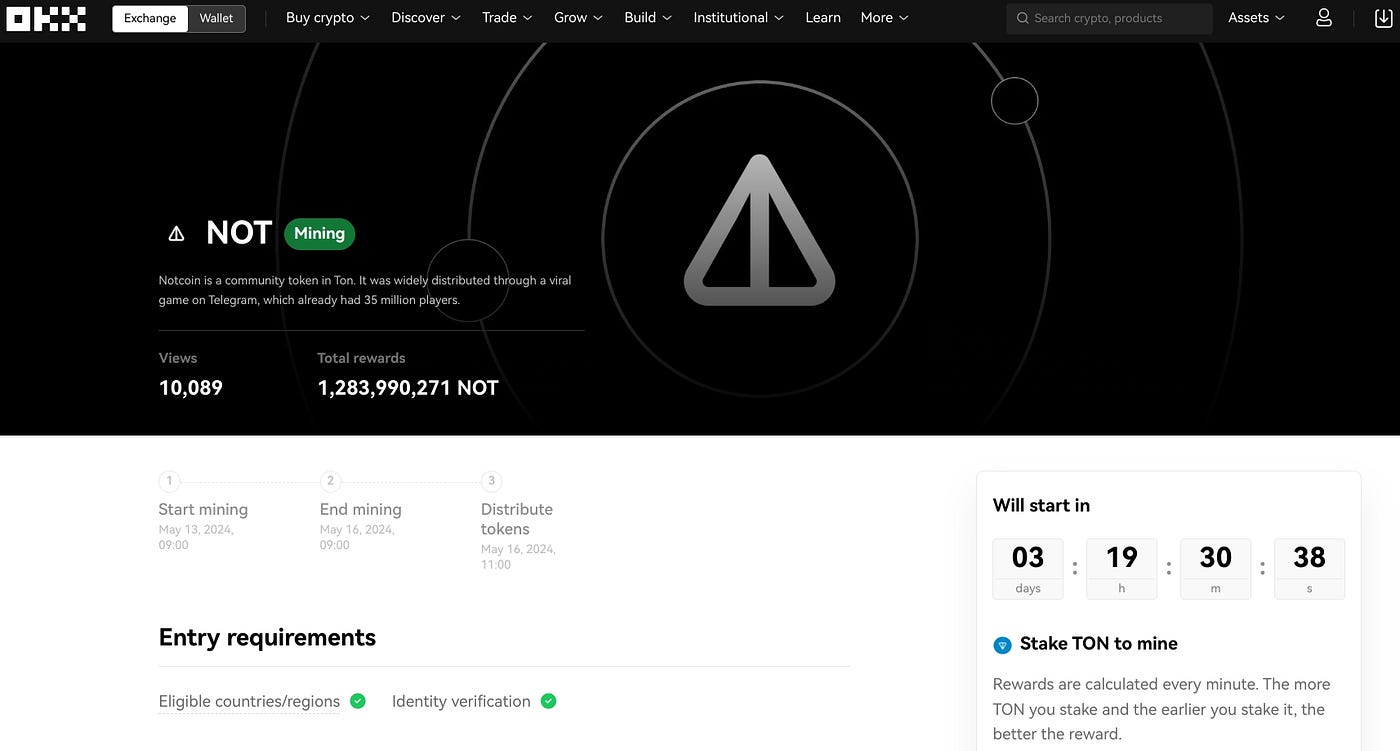Image resolution: width=1400 pixels, height=751 pixels.
Task: Click the green checkmark beside Identity verification
Action: click(x=548, y=700)
